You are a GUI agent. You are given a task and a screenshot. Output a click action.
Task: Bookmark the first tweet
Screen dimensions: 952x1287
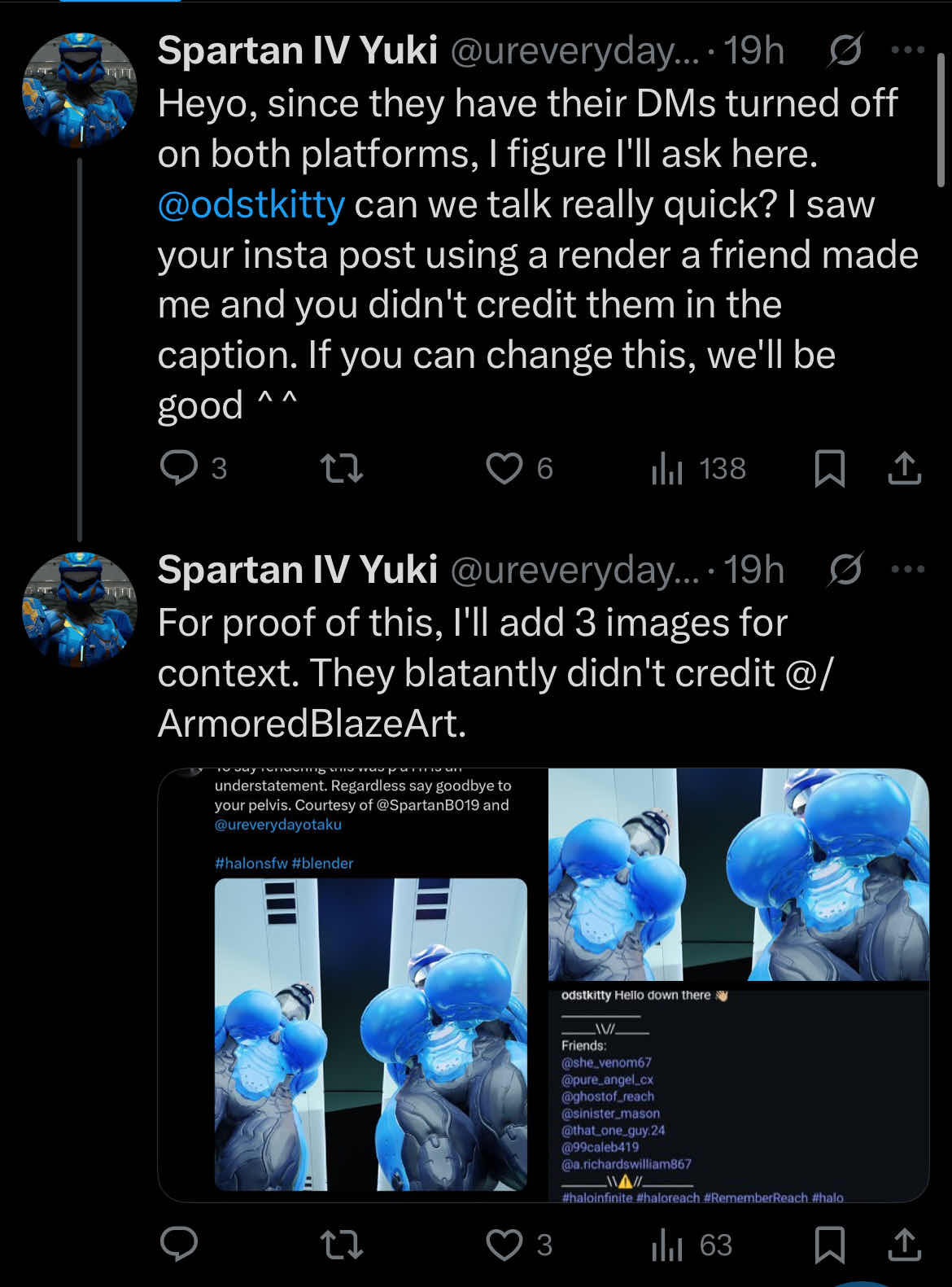[829, 468]
